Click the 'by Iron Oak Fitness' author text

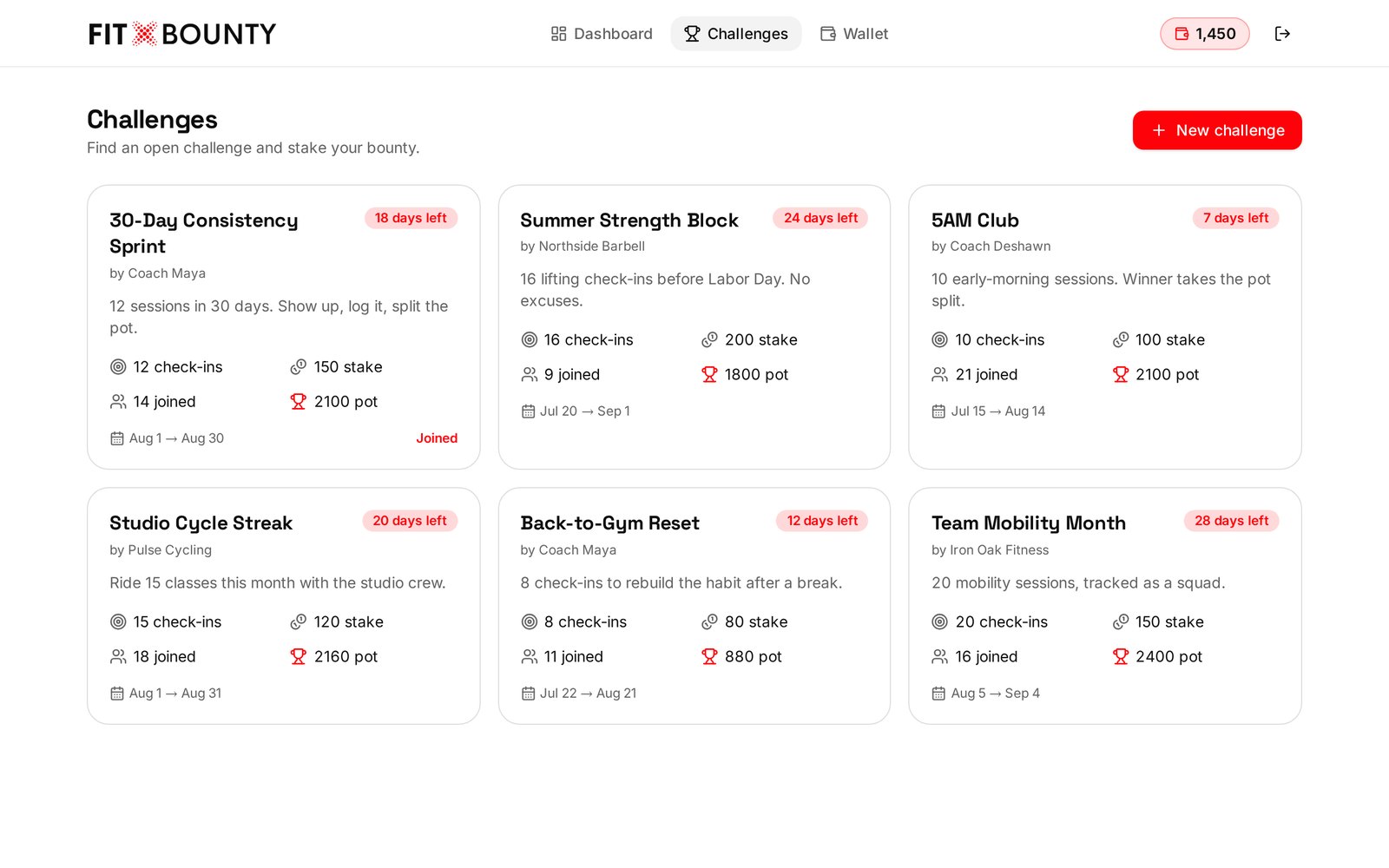click(990, 550)
